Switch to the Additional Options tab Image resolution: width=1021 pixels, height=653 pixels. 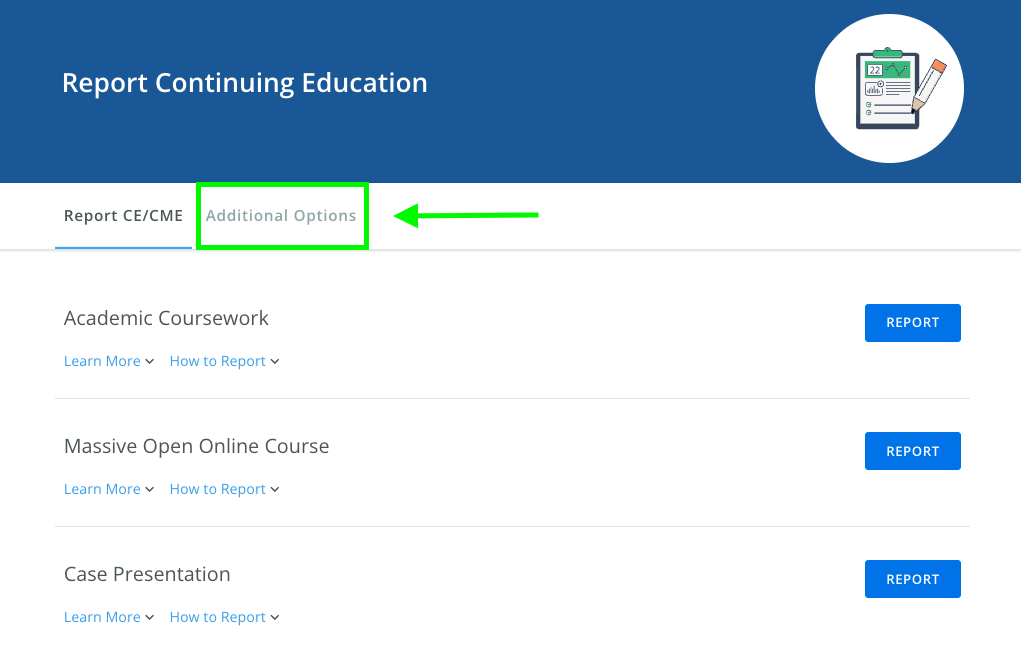pyautogui.click(x=281, y=216)
